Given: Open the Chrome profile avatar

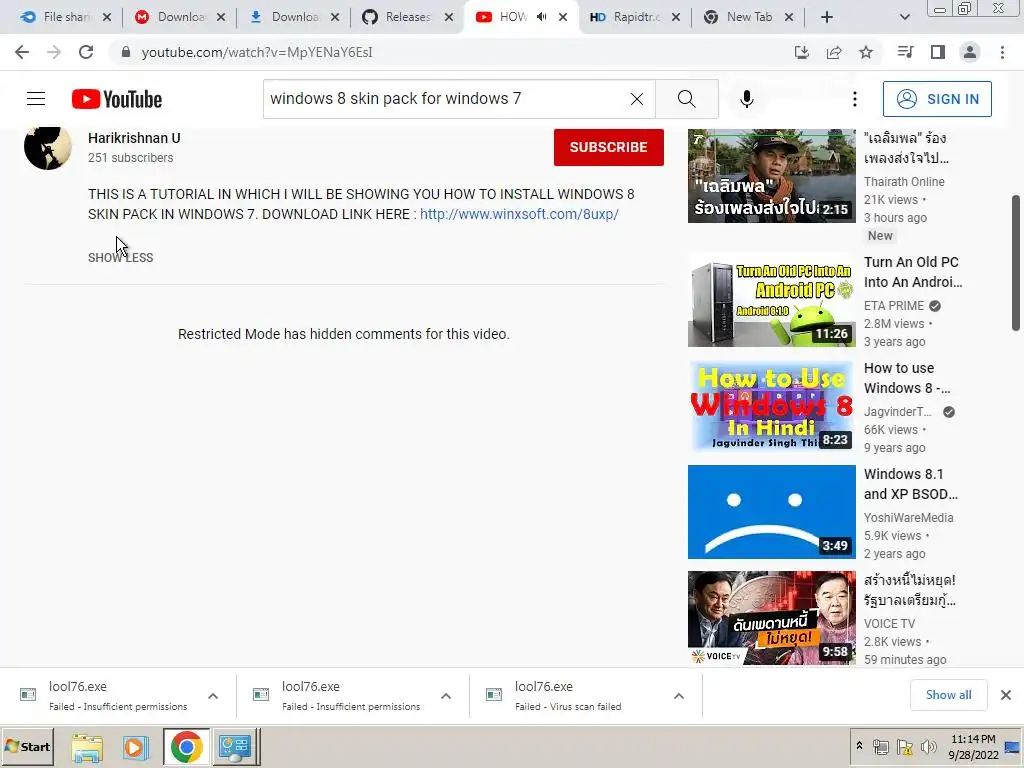Looking at the screenshot, I should click(x=970, y=52).
